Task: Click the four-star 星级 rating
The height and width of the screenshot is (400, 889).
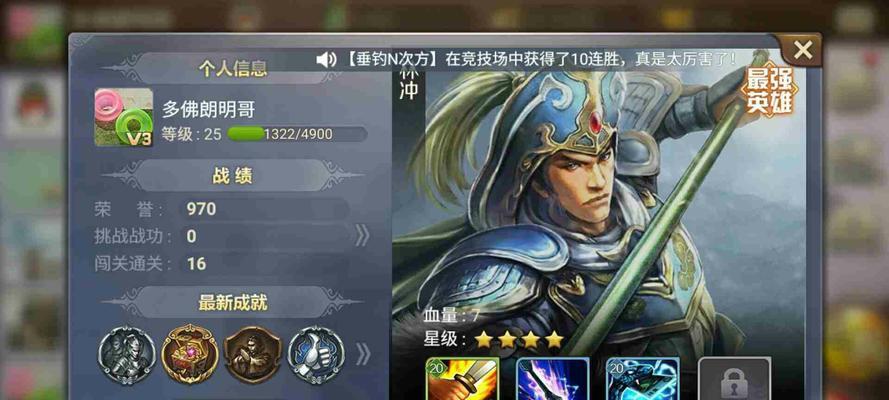Action: tap(519, 339)
